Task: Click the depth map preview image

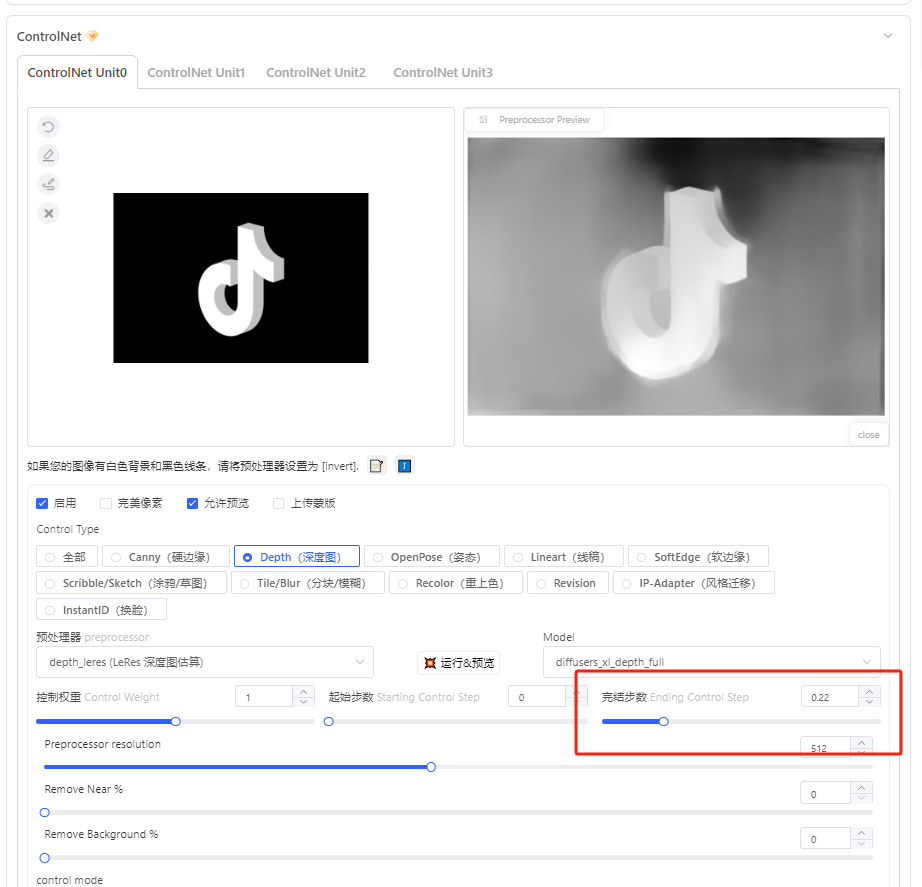Action: (676, 276)
